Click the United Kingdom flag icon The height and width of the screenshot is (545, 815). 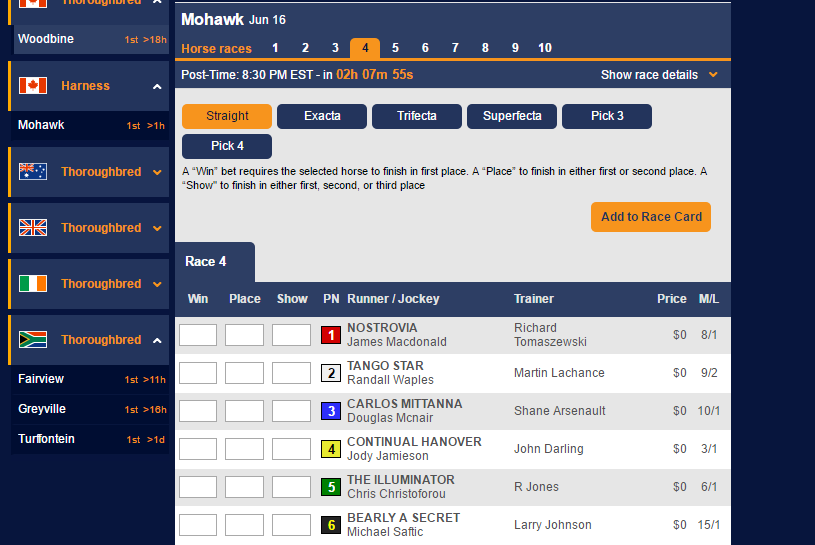pyautogui.click(x=33, y=228)
